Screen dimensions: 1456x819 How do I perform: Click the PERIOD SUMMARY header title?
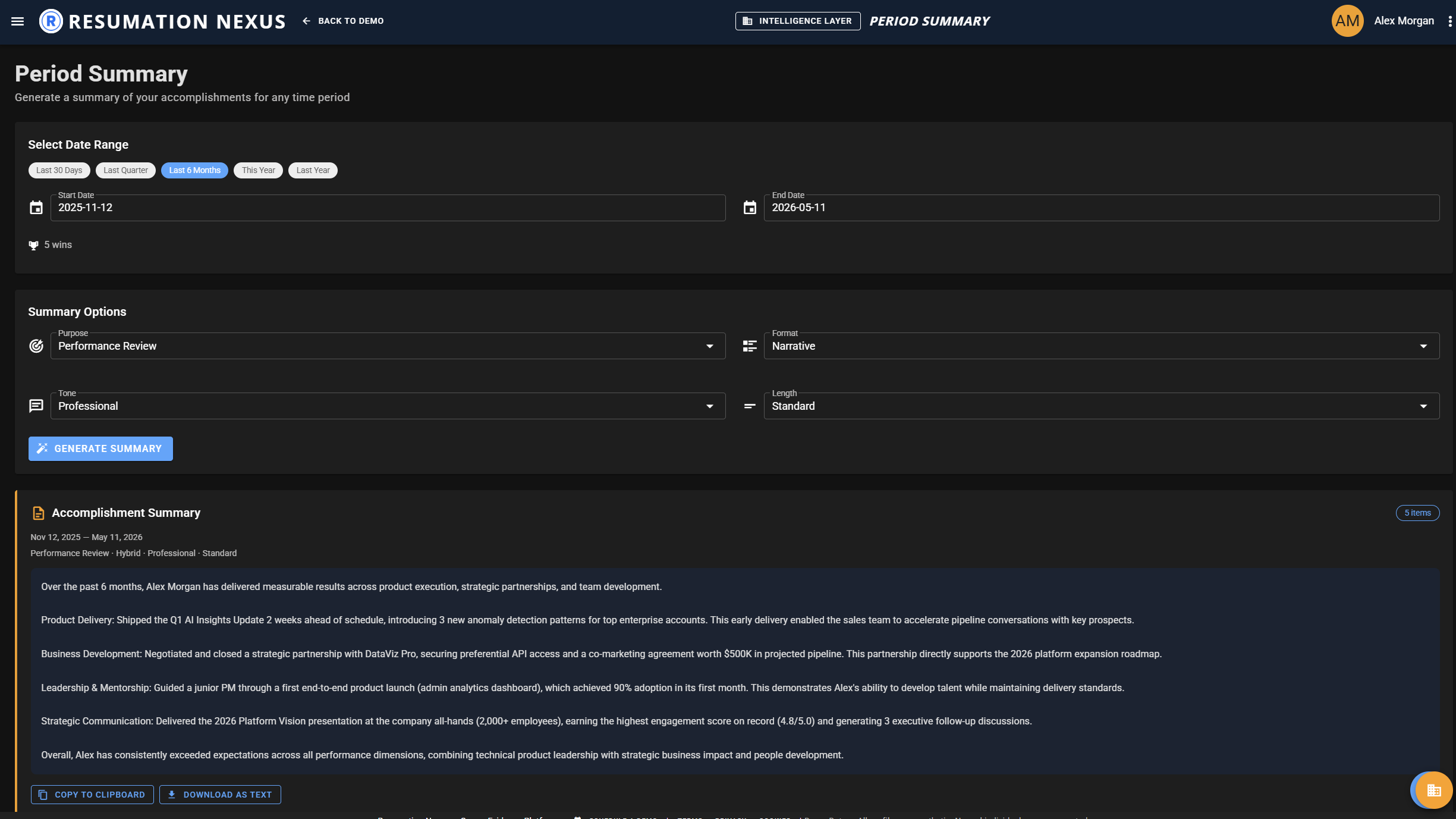929,21
